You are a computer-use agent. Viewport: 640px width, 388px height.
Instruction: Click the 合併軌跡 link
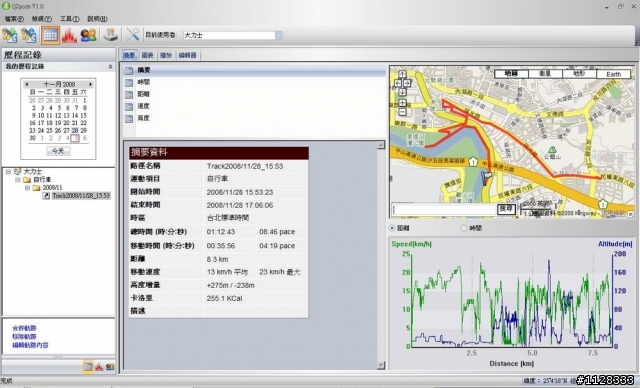[x=24, y=328]
